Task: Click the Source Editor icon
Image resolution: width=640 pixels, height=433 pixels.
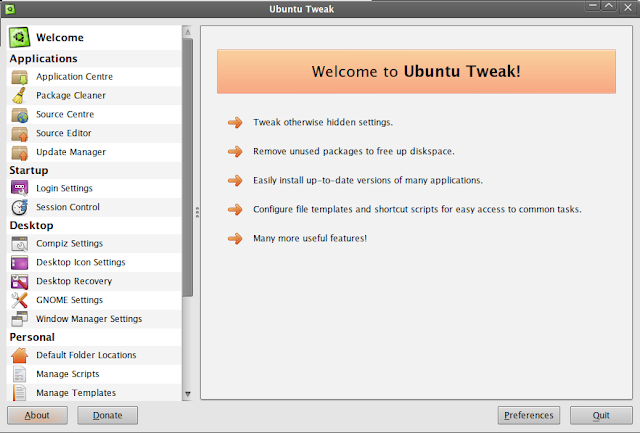Action: click(x=20, y=133)
